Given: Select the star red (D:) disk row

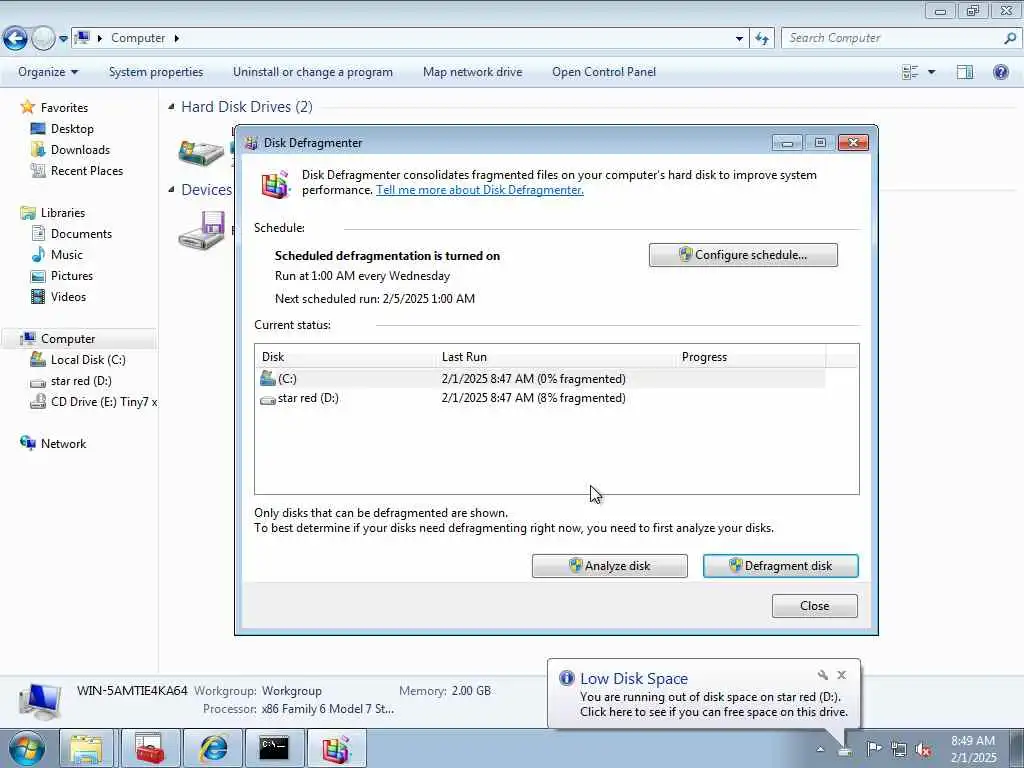Looking at the screenshot, I should 541,398.
